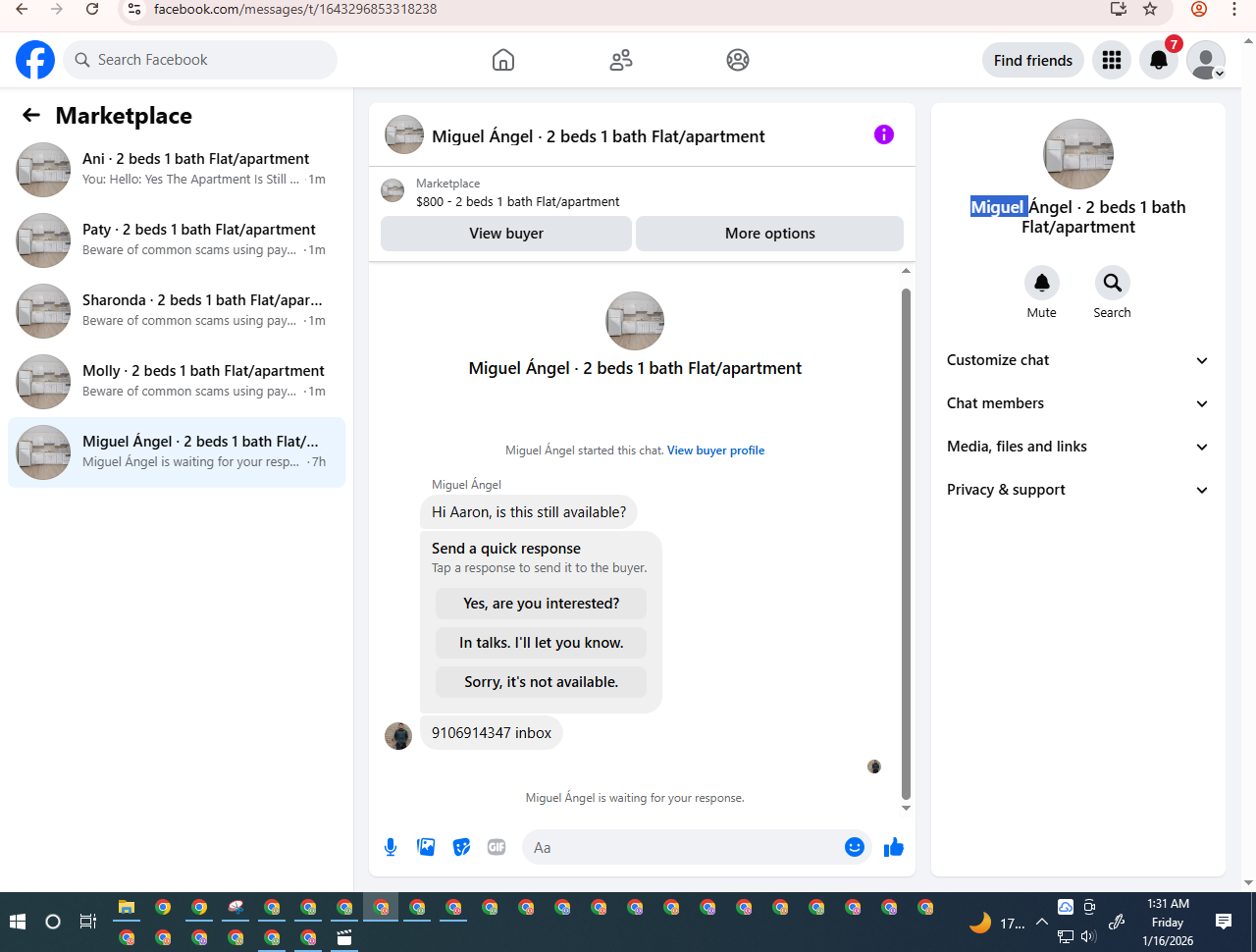The image size is (1256, 952).
Task: Attach a file image icon
Action: [x=426, y=847]
